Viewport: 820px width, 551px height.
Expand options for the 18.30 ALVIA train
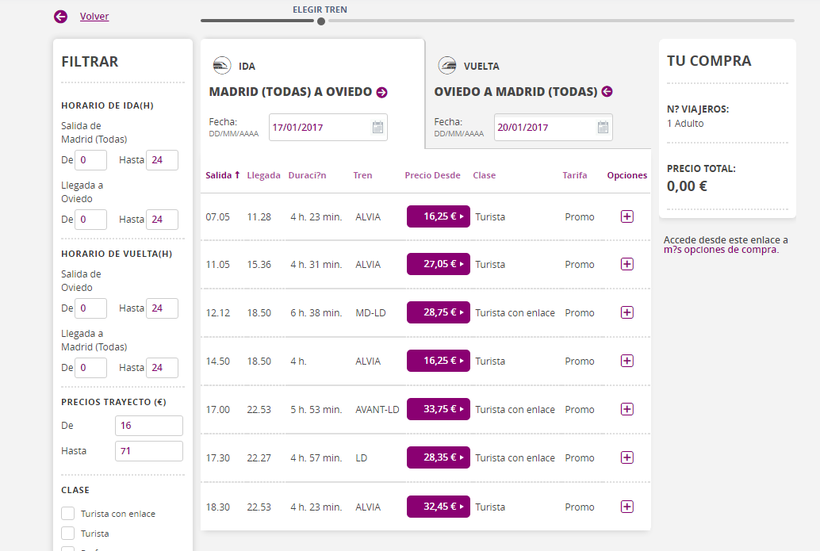627,507
